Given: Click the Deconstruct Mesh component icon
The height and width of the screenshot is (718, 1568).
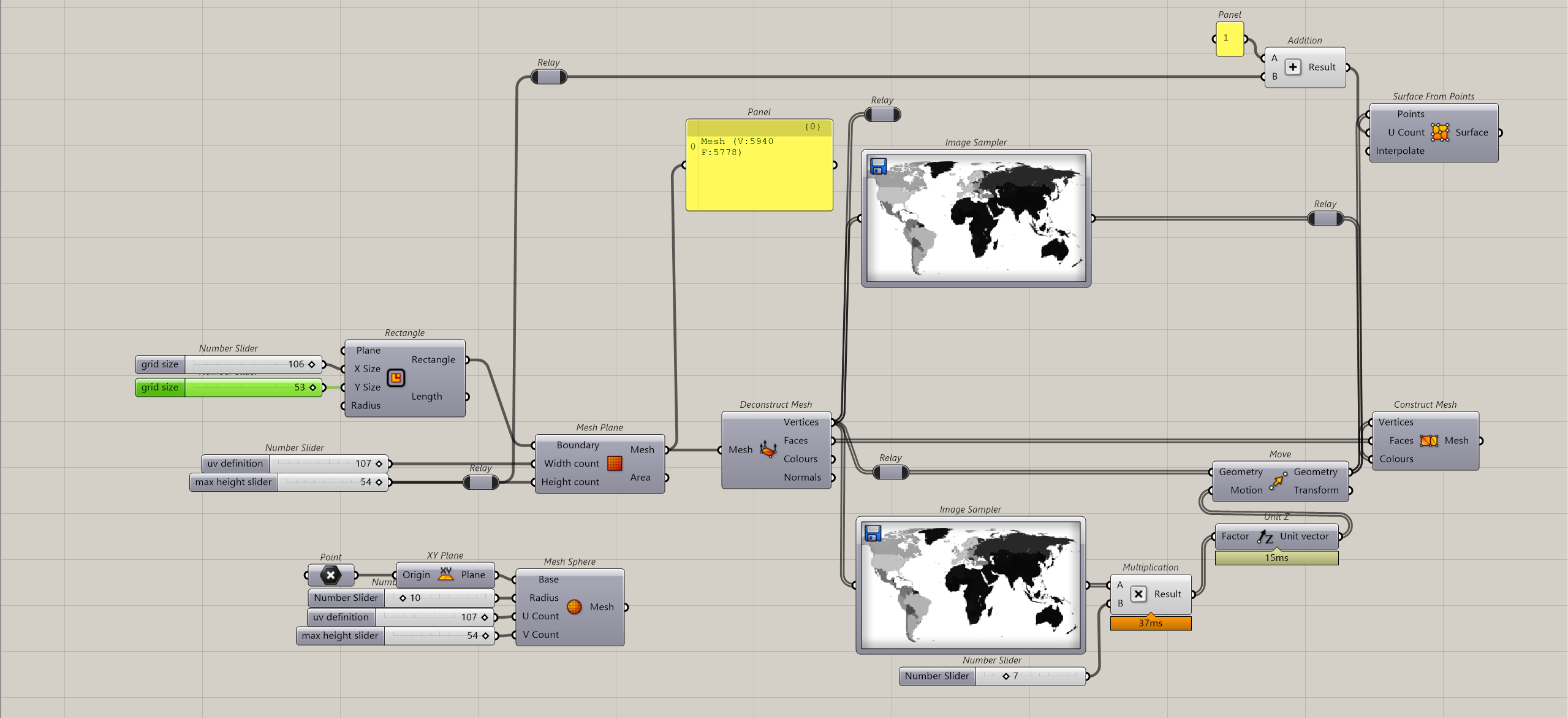Looking at the screenshot, I should 768,449.
